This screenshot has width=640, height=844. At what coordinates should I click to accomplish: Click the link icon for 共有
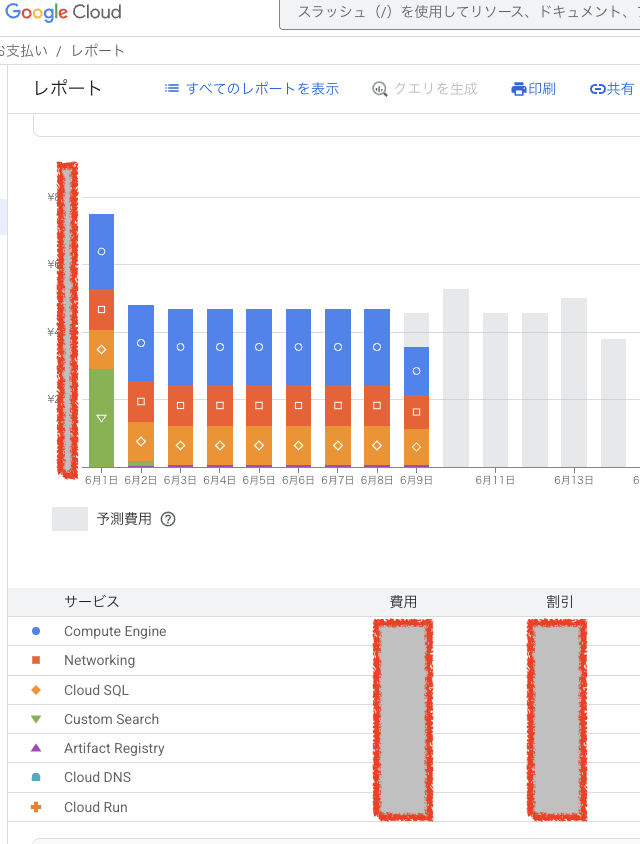(x=598, y=89)
